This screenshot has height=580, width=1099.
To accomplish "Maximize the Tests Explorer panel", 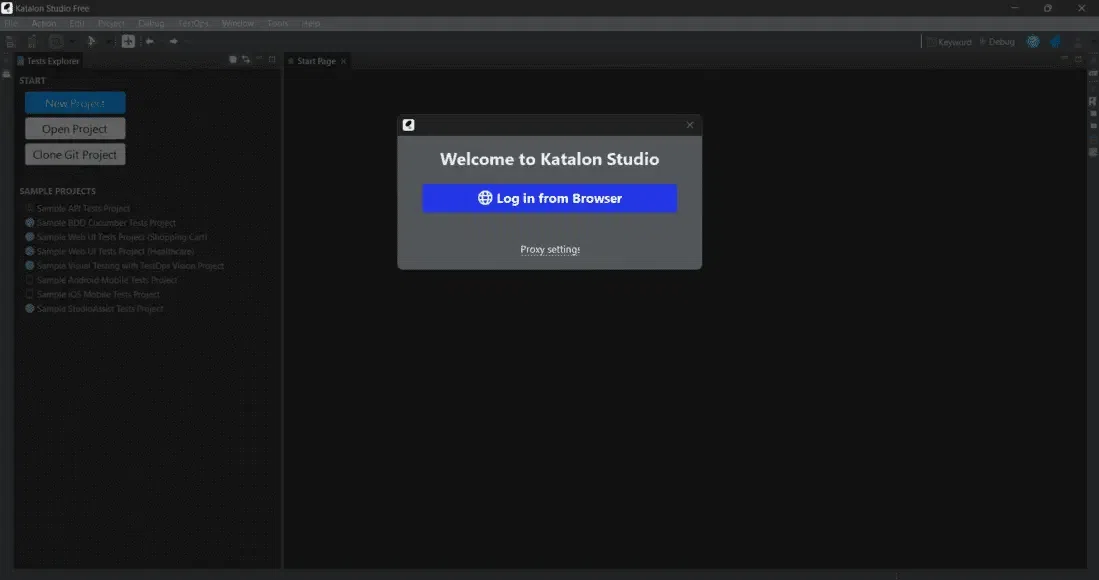I will (273, 60).
